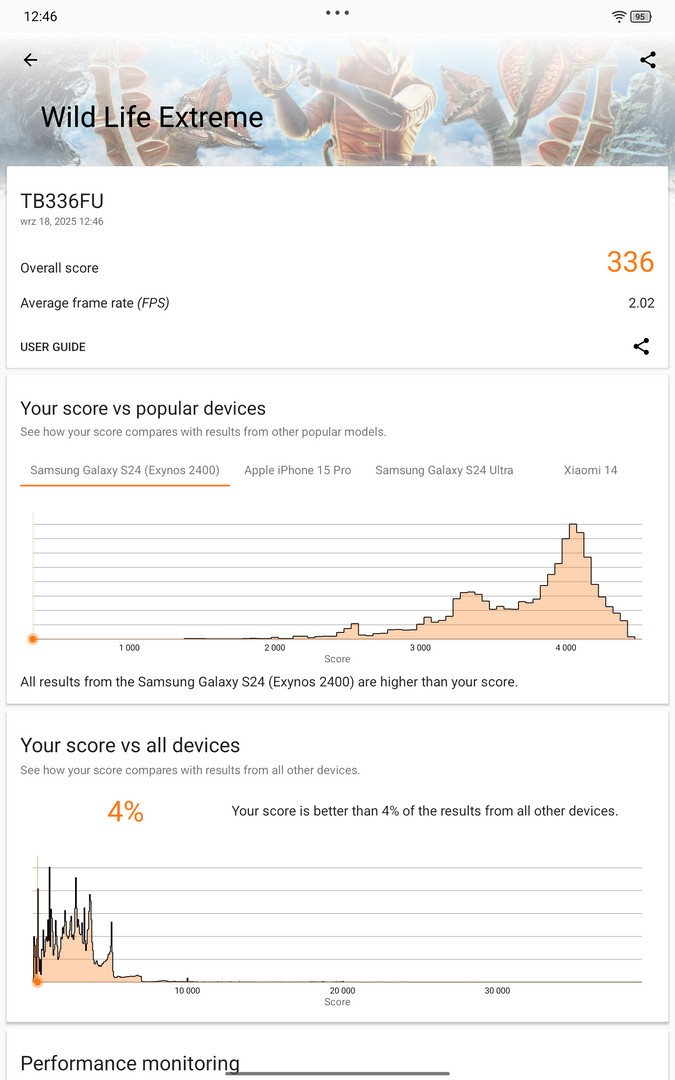The image size is (675, 1080).
Task: Tap the three-dot handle at top
Action: tap(337, 13)
